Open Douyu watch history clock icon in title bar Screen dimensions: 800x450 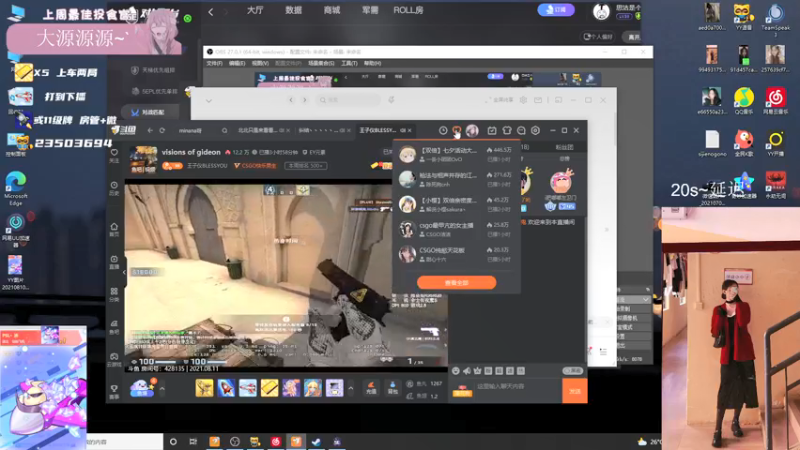pos(443,131)
